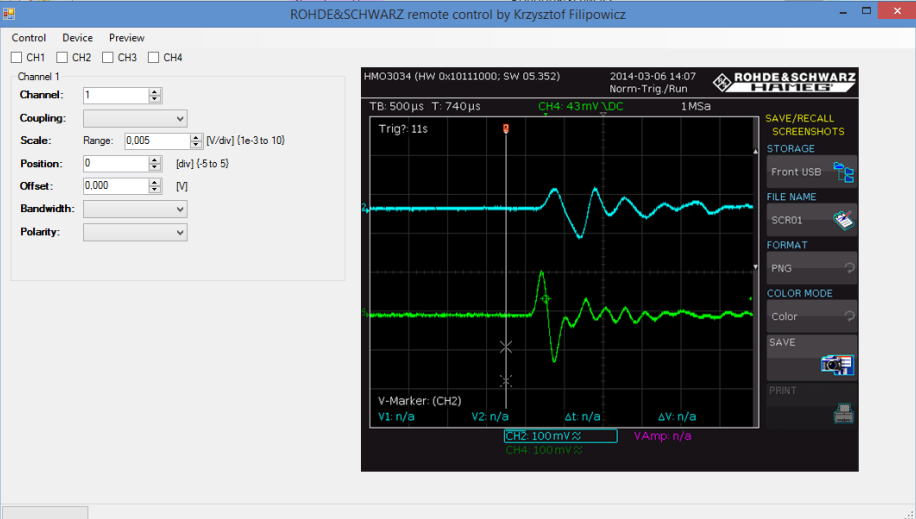This screenshot has width=916, height=519.
Task: Click the upper X cursor marker on the vertical line
Action: click(506, 347)
